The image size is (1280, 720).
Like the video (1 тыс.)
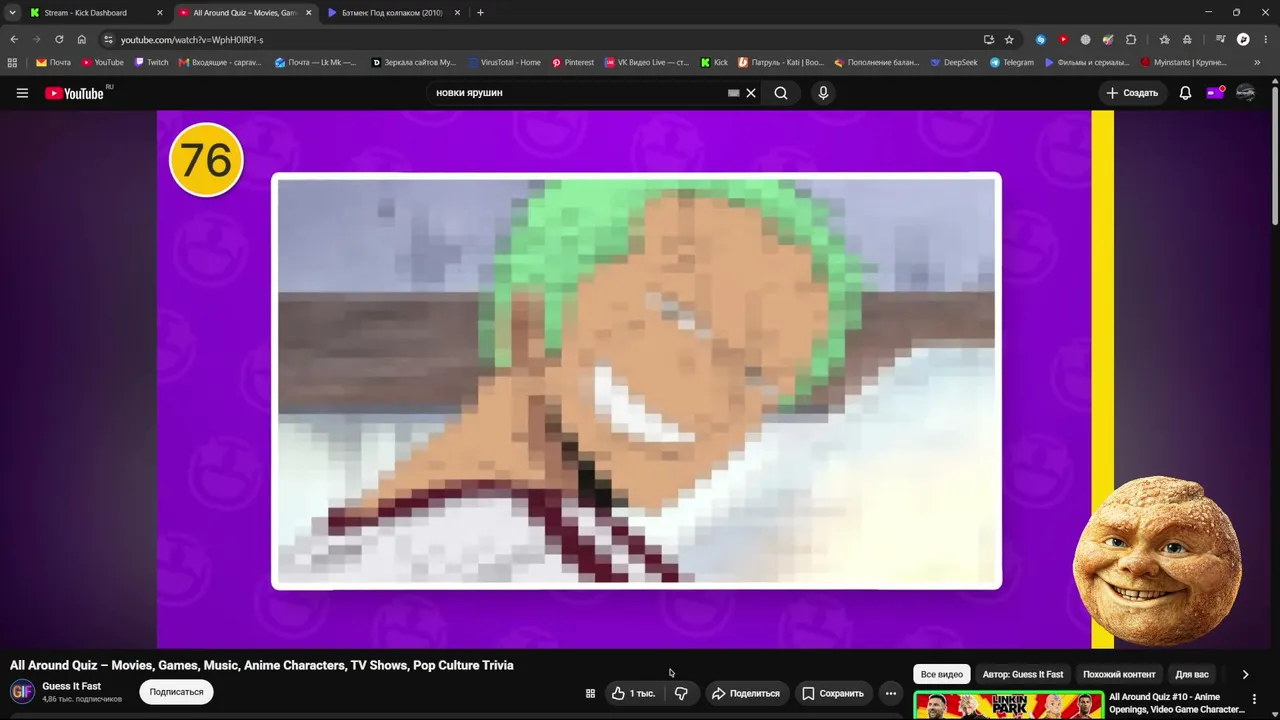coord(634,693)
